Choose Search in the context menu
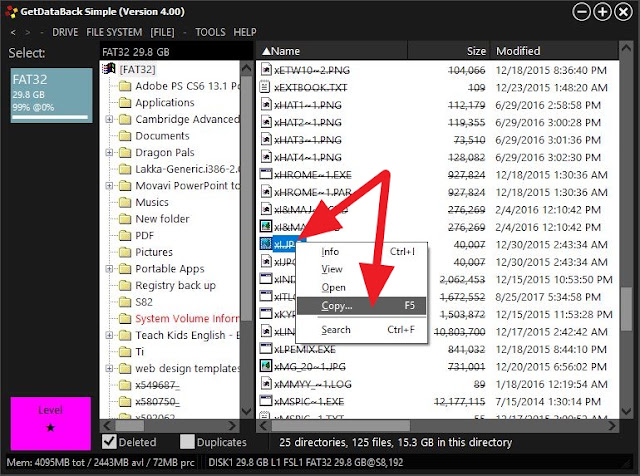The width and height of the screenshot is (640, 476). [361, 329]
